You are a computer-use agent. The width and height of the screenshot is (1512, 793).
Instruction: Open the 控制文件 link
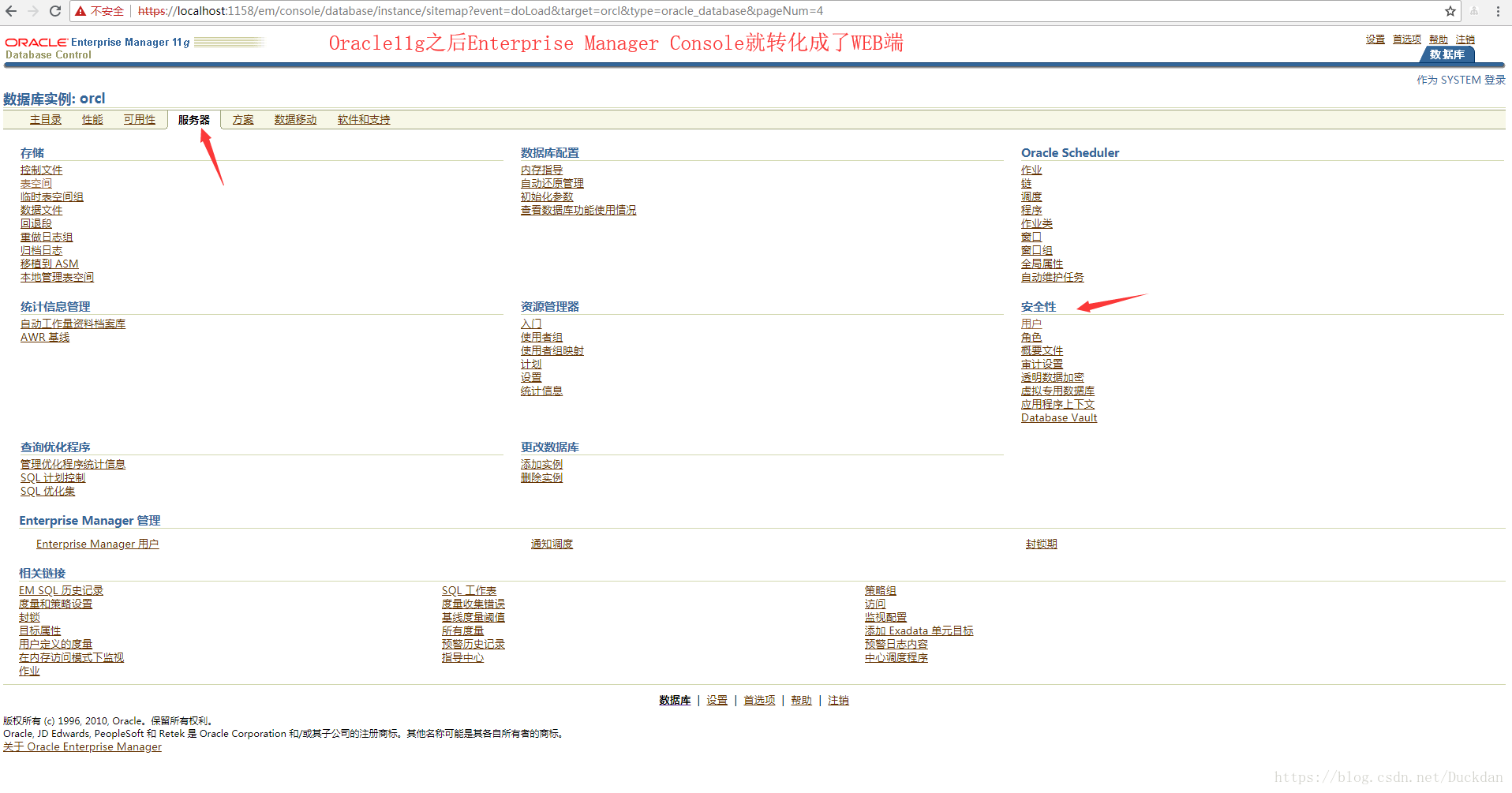(x=41, y=170)
